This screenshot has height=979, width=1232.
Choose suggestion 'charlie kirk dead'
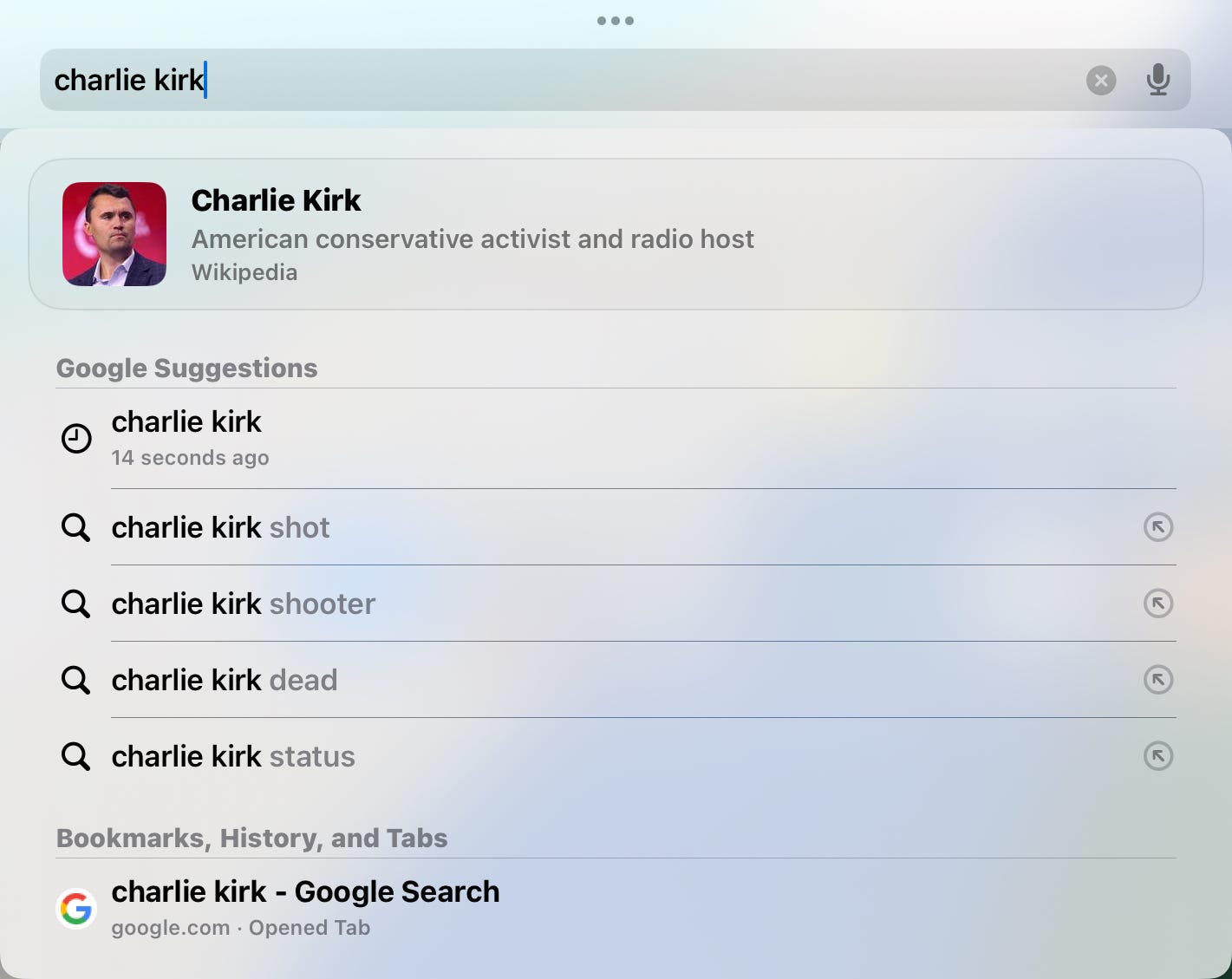pos(616,680)
